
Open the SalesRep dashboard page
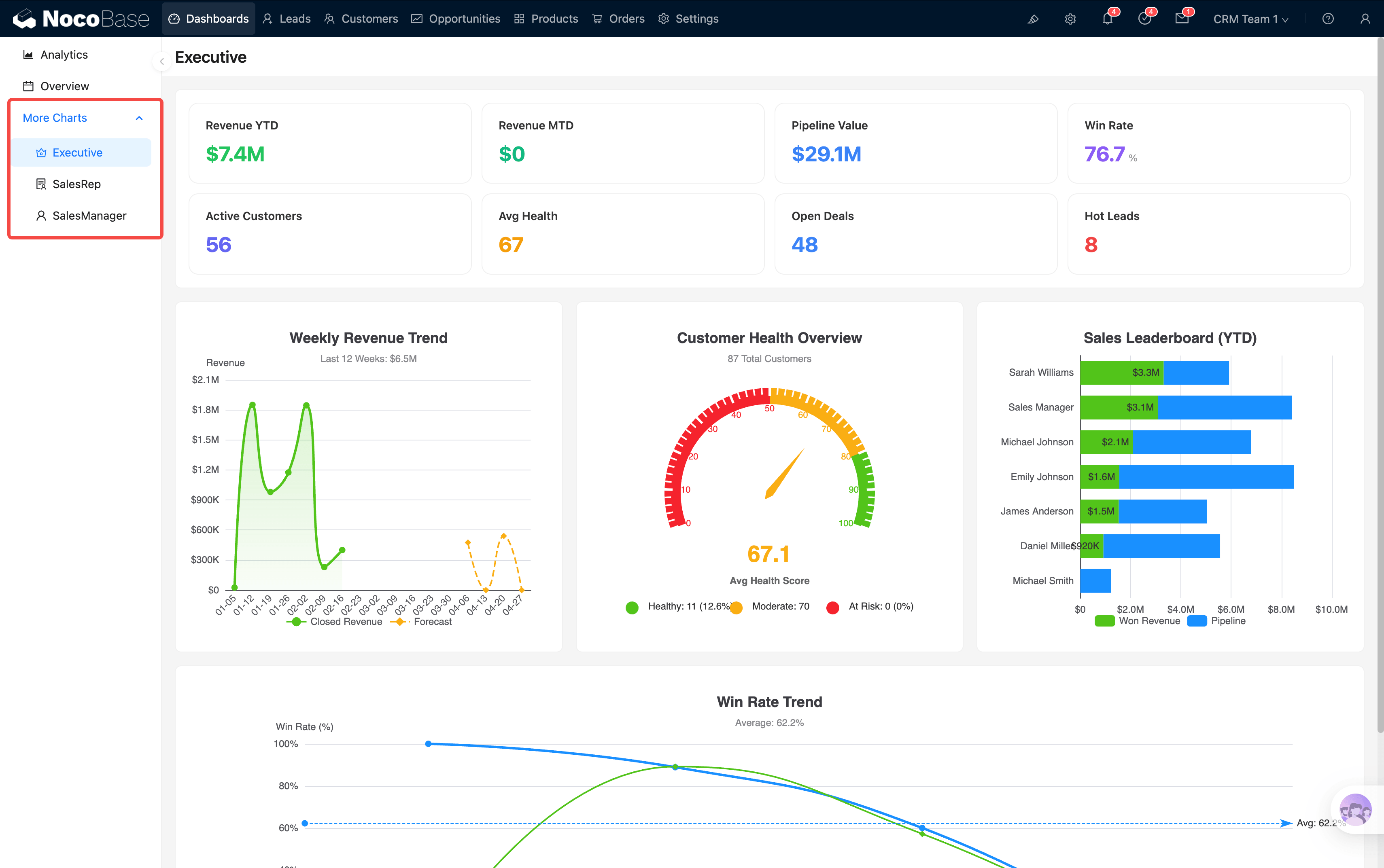[76, 184]
